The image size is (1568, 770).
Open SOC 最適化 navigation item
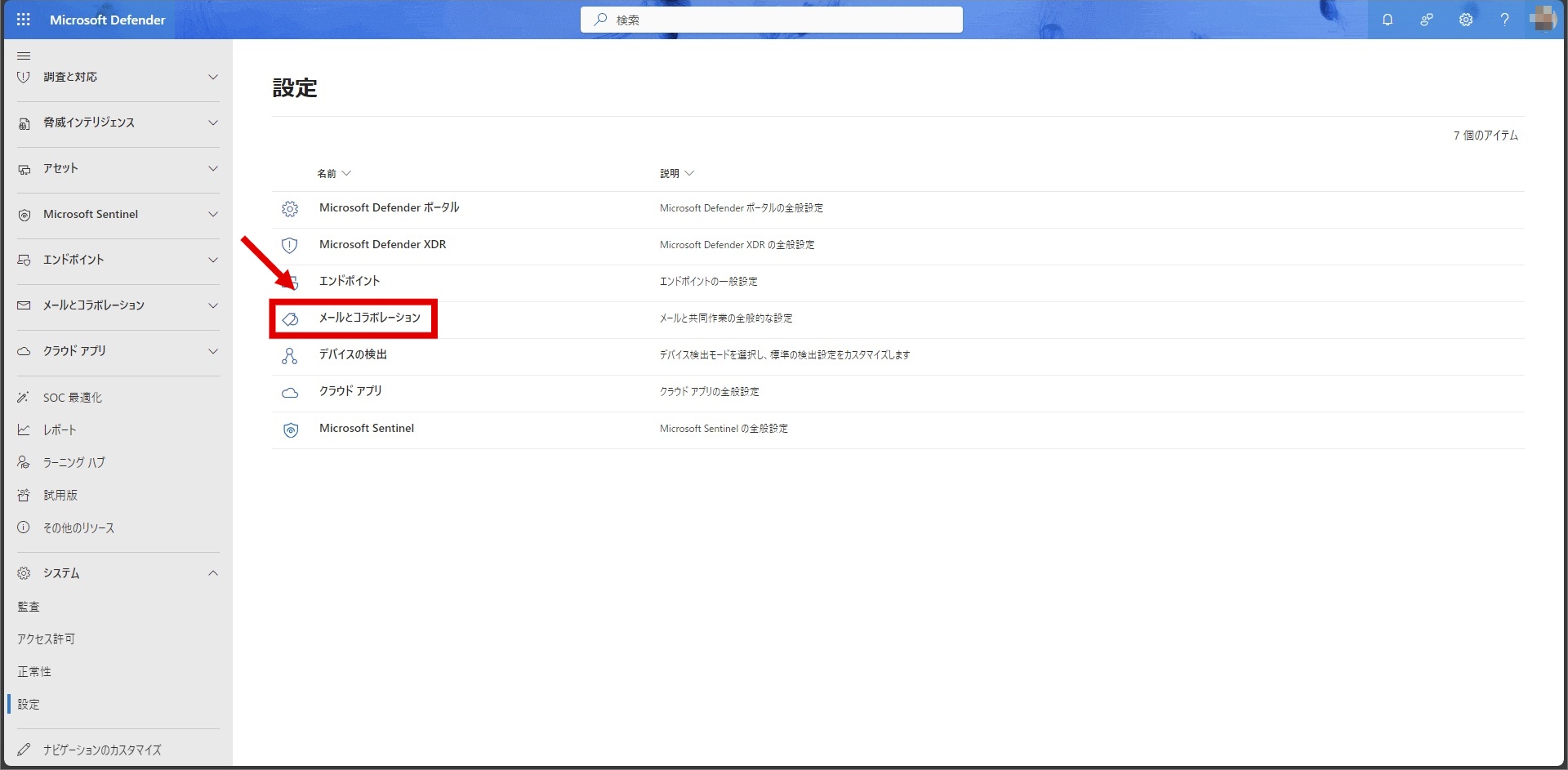point(73,398)
